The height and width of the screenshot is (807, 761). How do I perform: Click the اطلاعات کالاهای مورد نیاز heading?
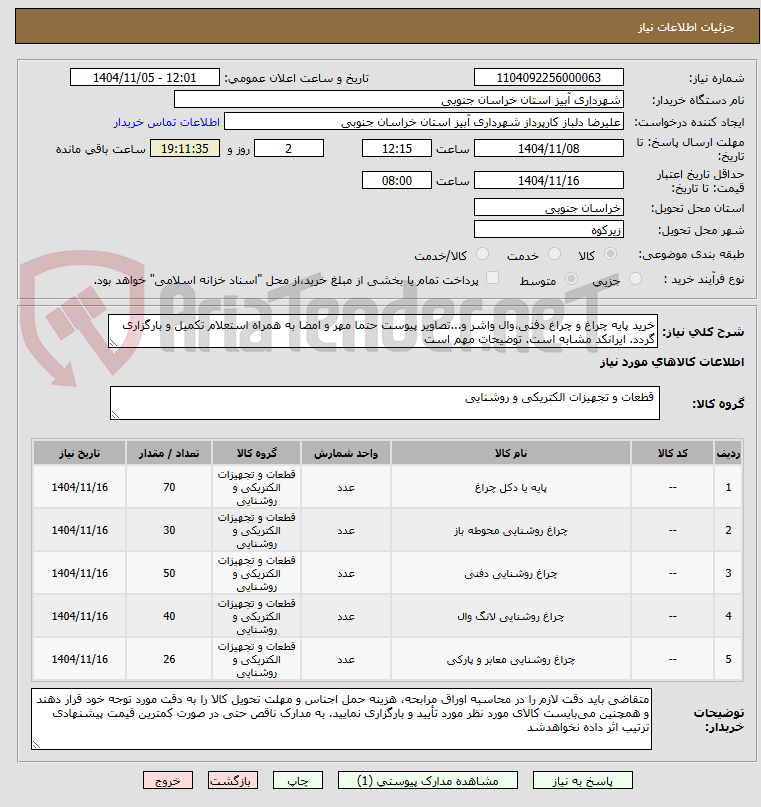(x=672, y=362)
